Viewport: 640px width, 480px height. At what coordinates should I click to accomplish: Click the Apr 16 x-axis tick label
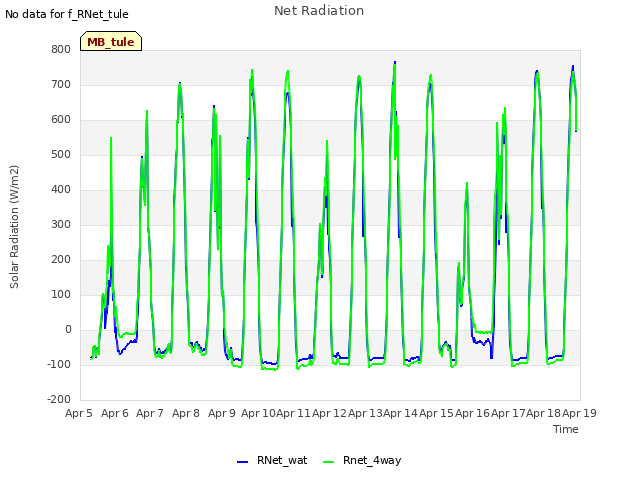tap(472, 413)
